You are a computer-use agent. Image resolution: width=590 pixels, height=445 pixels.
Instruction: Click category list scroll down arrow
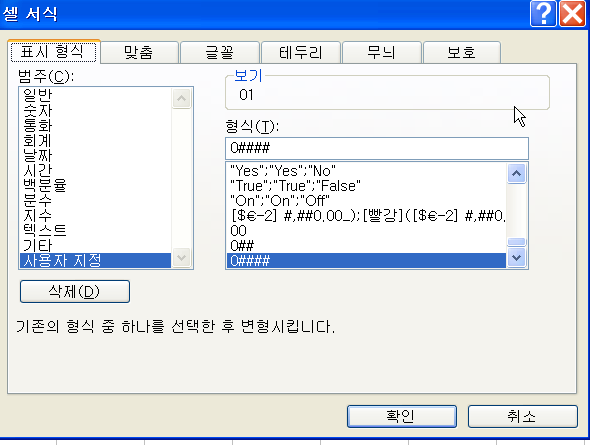click(x=181, y=258)
